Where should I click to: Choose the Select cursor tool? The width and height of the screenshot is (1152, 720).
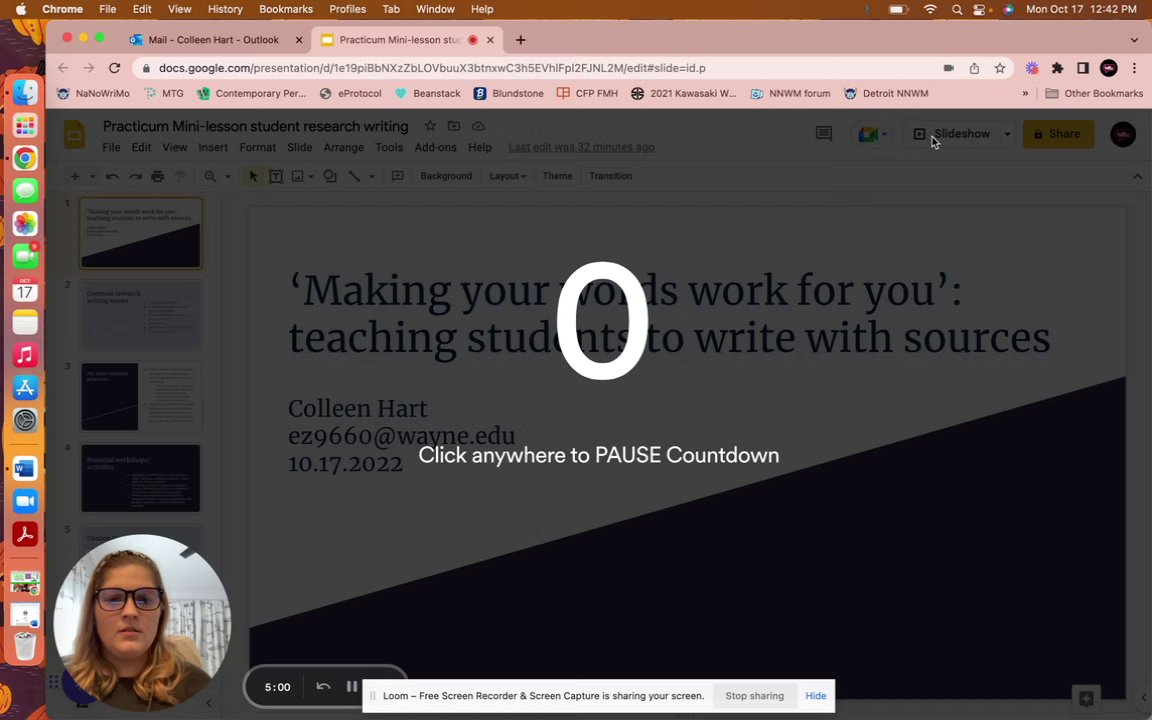[x=253, y=176]
